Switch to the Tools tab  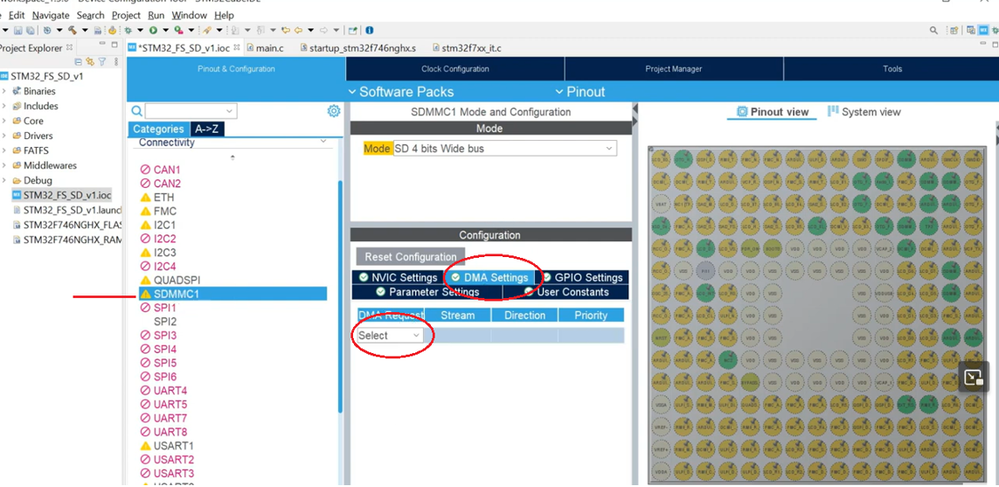pyautogui.click(x=892, y=69)
